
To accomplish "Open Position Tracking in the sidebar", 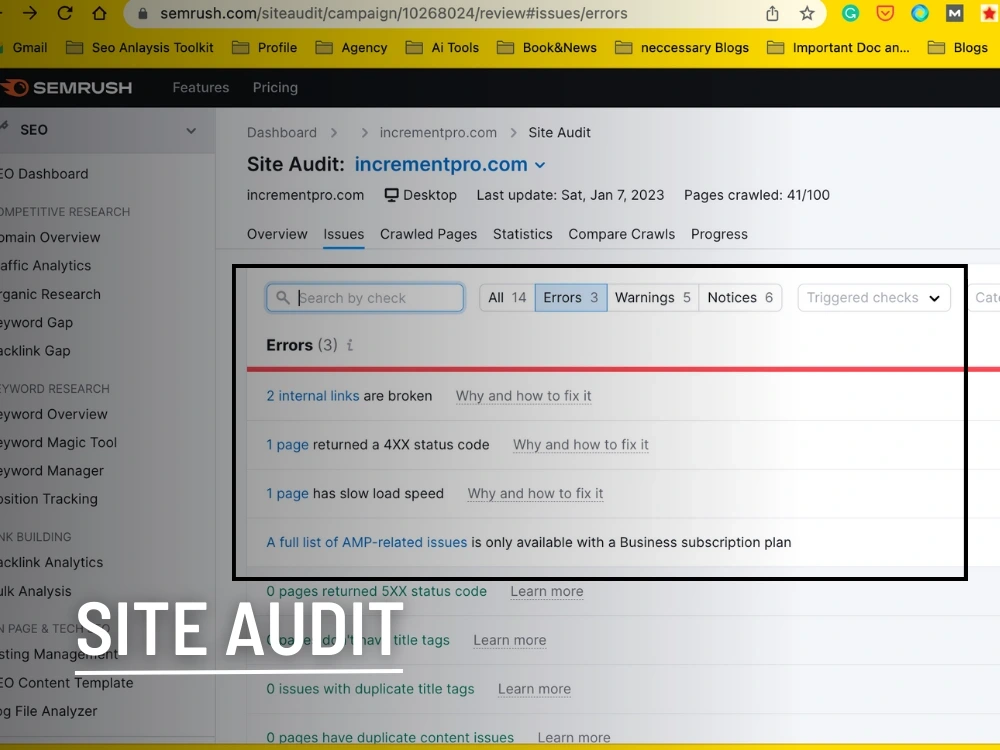I will [48, 499].
